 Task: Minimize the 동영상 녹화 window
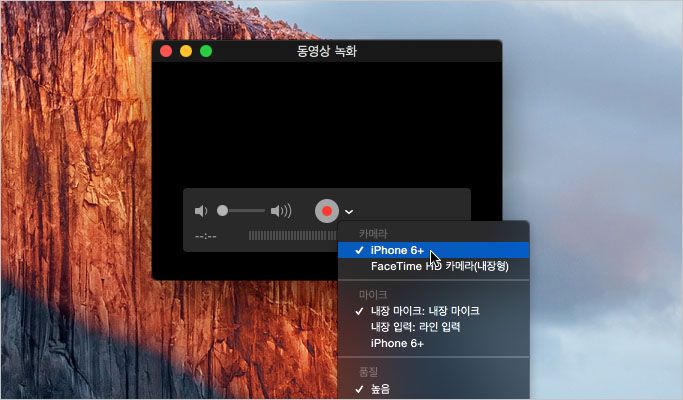[186, 51]
